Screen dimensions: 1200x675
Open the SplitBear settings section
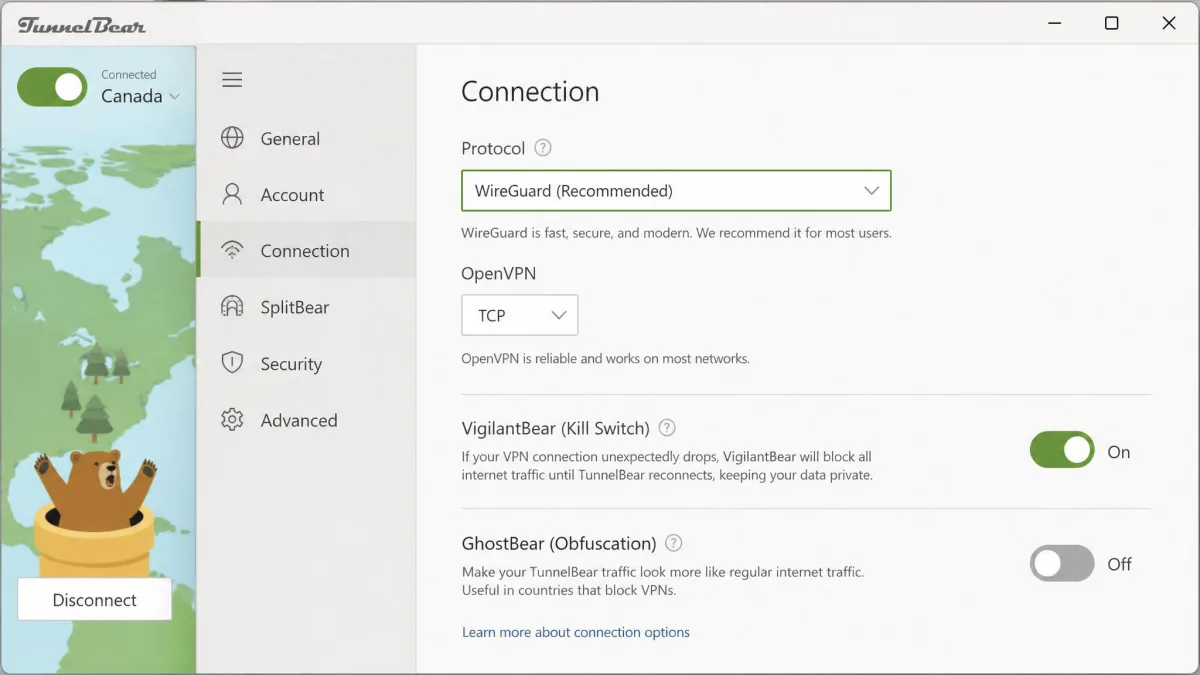pyautogui.click(x=307, y=307)
